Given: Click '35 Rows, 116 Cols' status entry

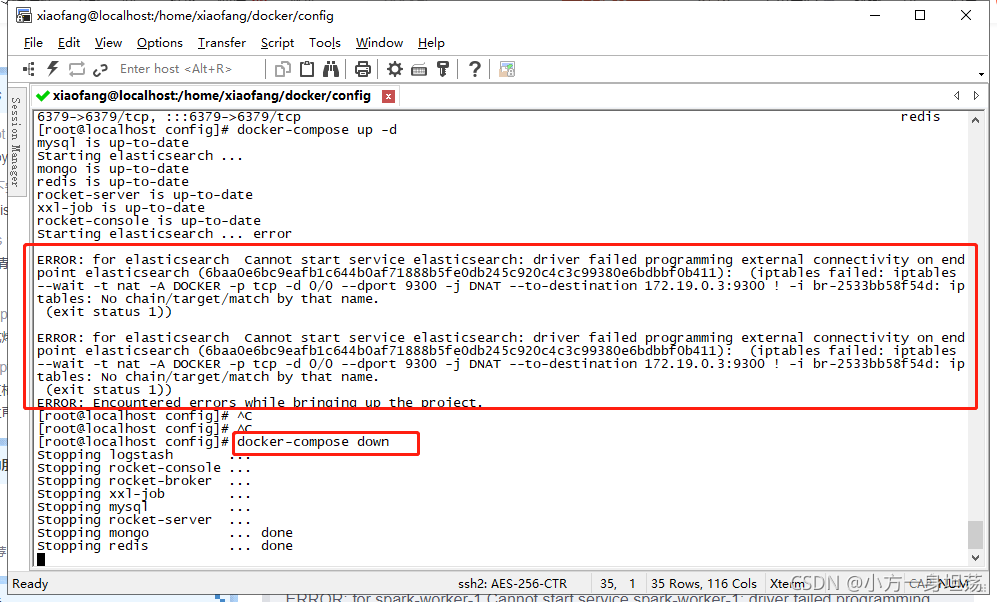Looking at the screenshot, I should click(x=704, y=584).
